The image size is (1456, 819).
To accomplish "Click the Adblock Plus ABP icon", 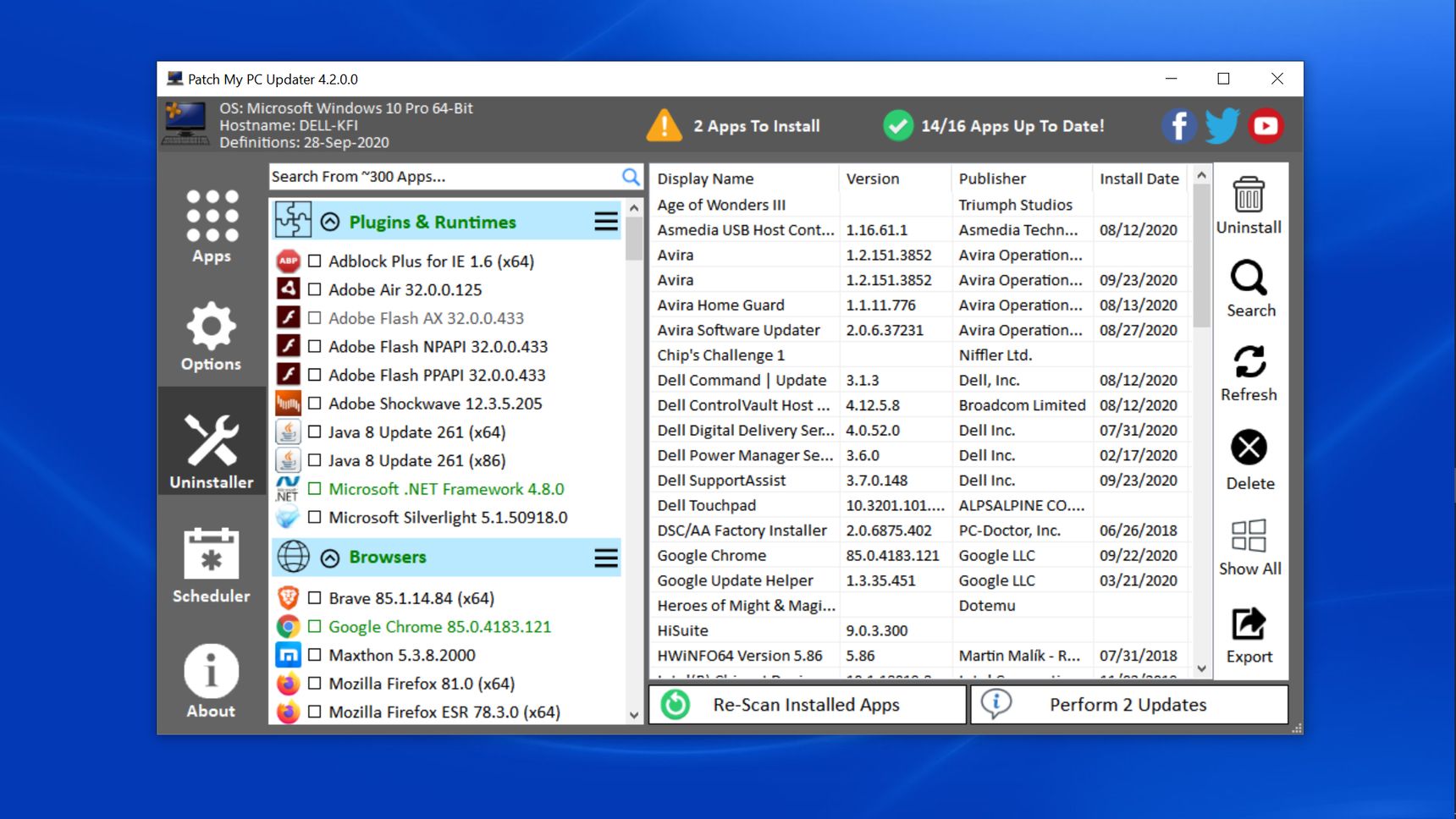I will pyautogui.click(x=288, y=261).
